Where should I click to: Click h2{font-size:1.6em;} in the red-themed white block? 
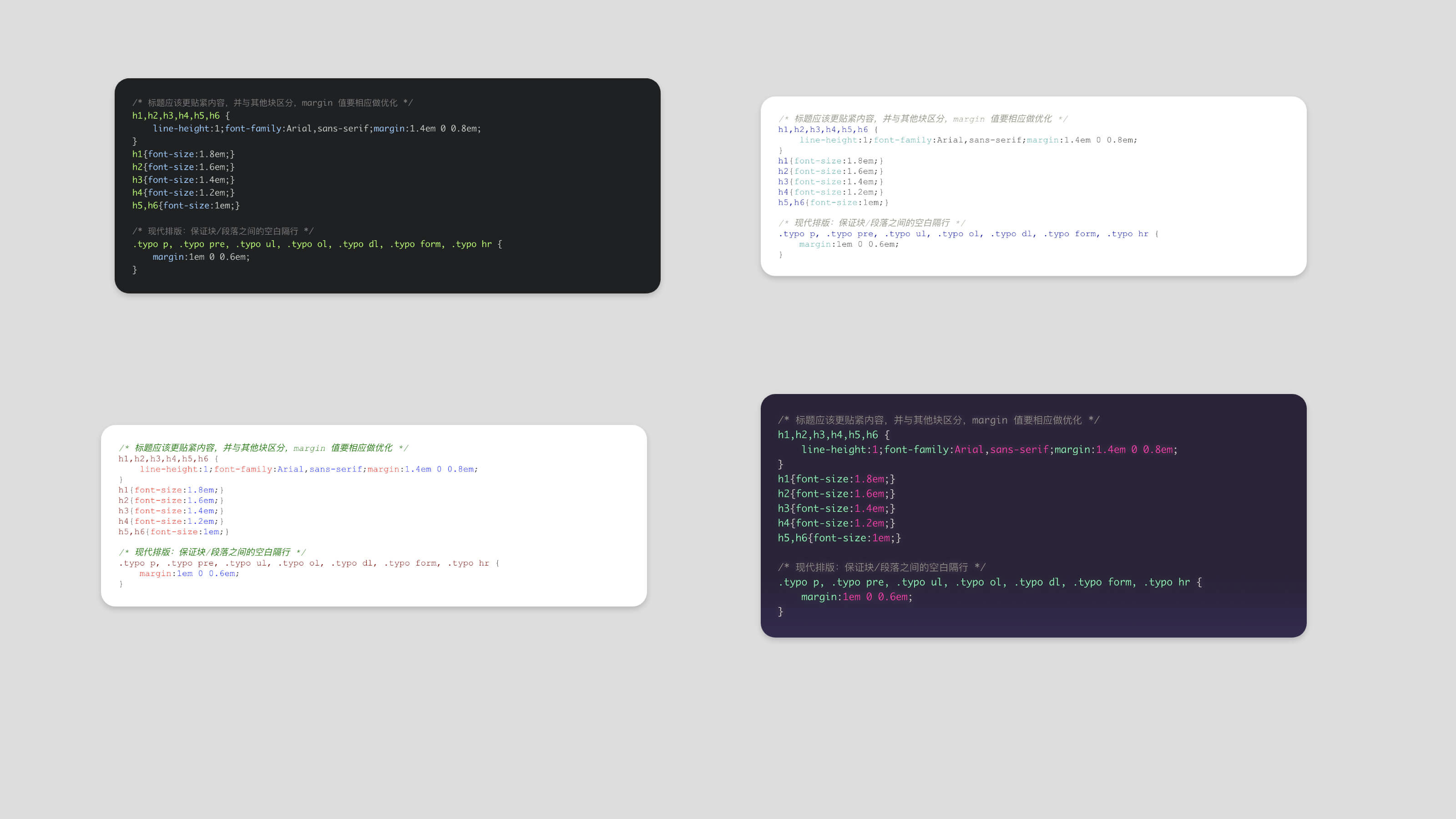[171, 500]
